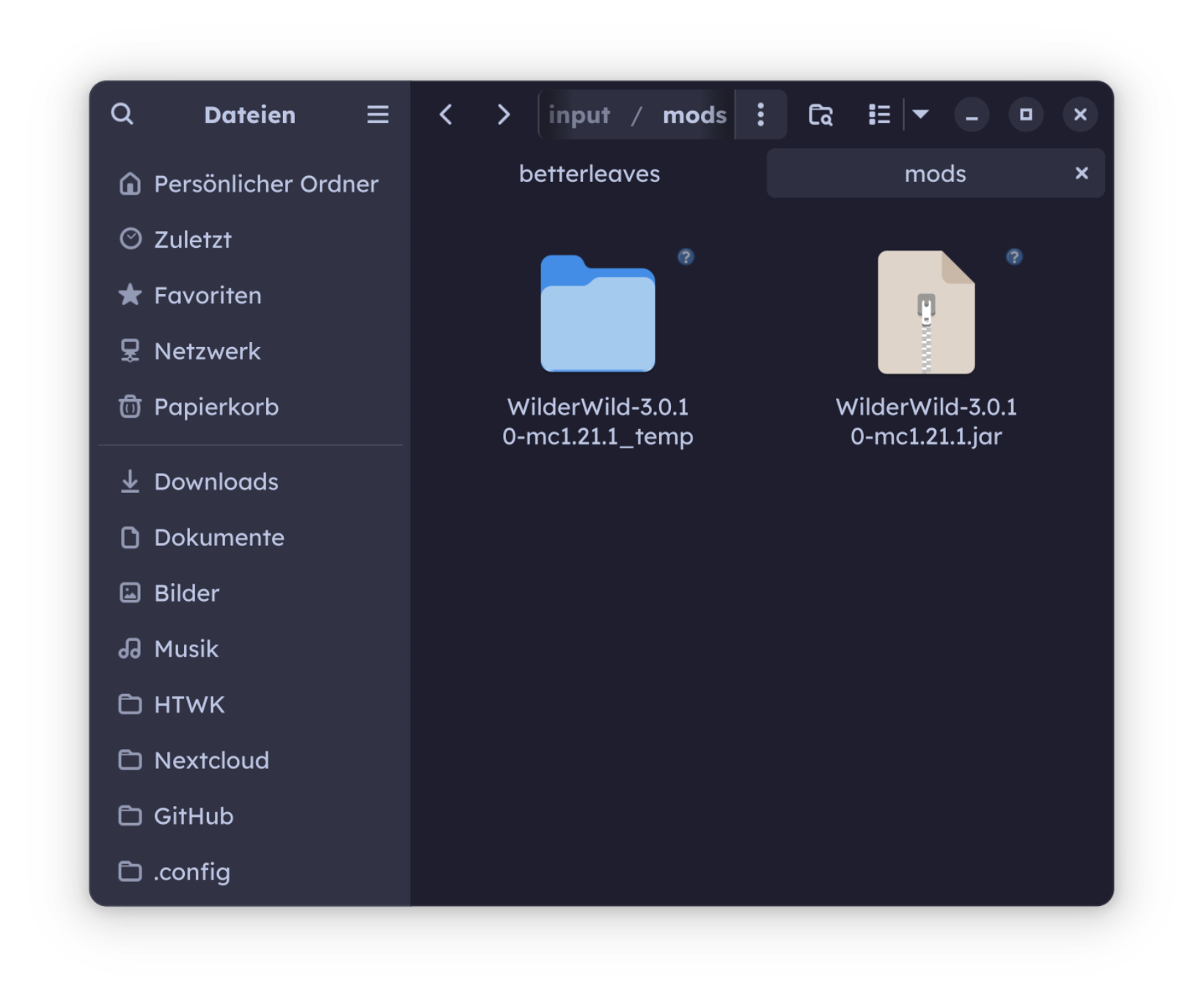The height and width of the screenshot is (1005, 1204).
Task: Toggle list view layout
Action: 878,114
